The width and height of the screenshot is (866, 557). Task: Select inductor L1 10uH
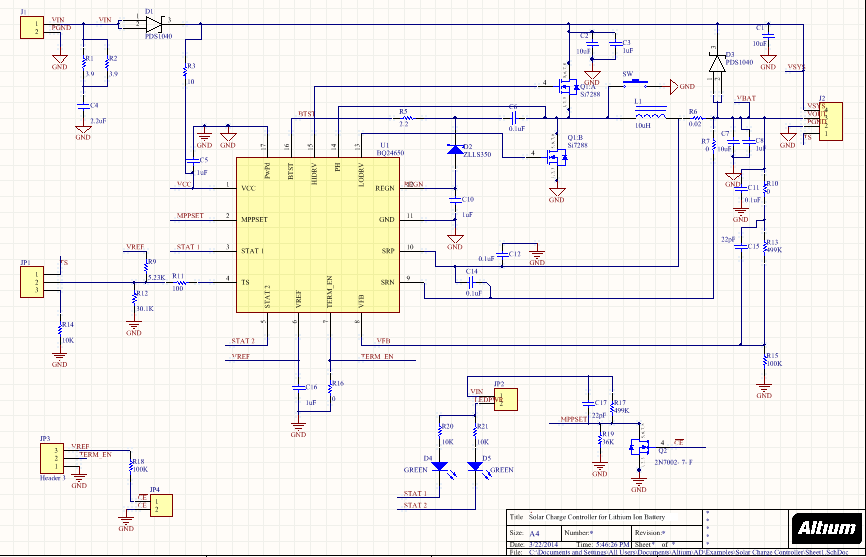click(651, 113)
